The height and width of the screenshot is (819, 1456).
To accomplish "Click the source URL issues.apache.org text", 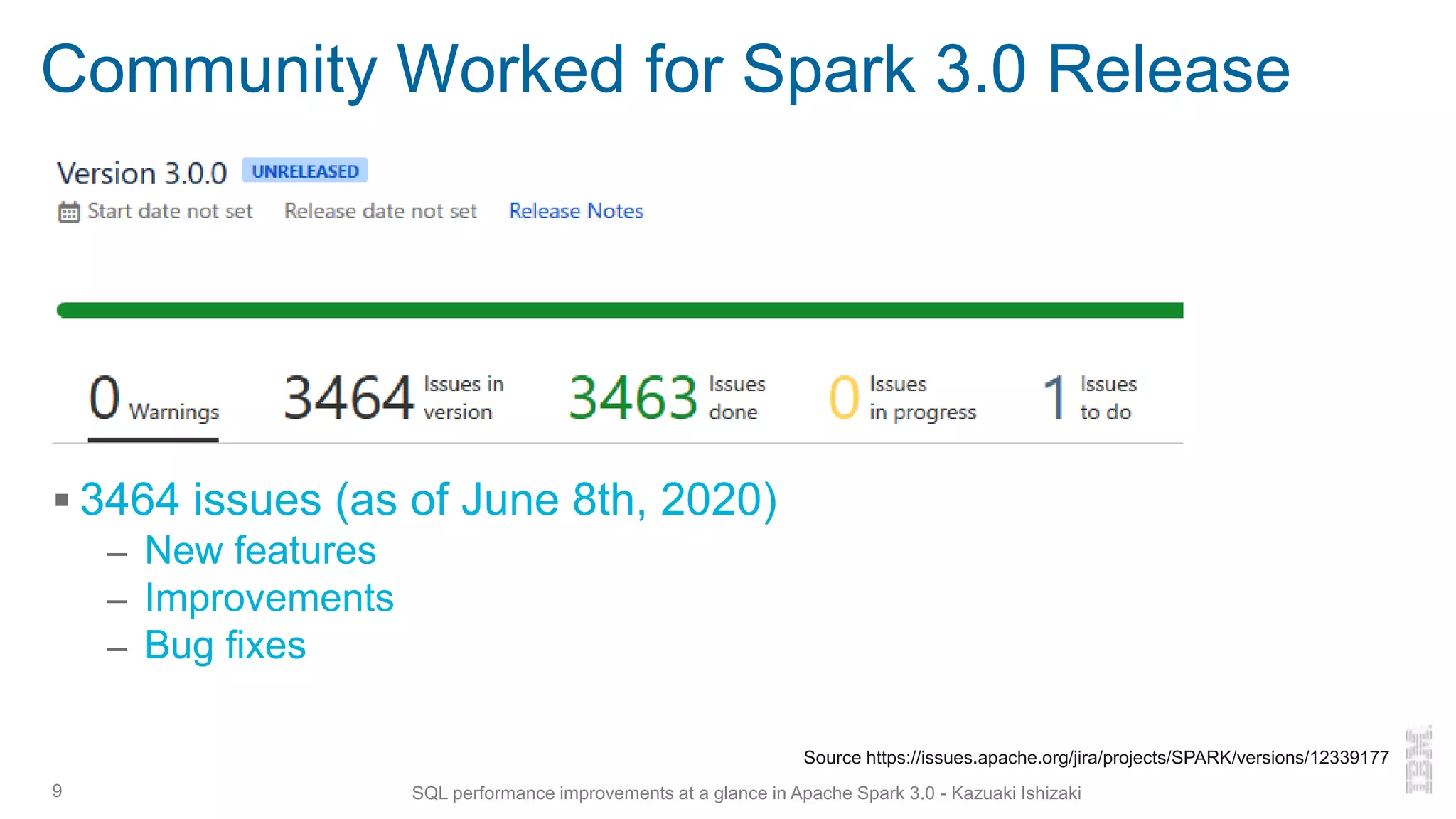I will pos(1127,758).
